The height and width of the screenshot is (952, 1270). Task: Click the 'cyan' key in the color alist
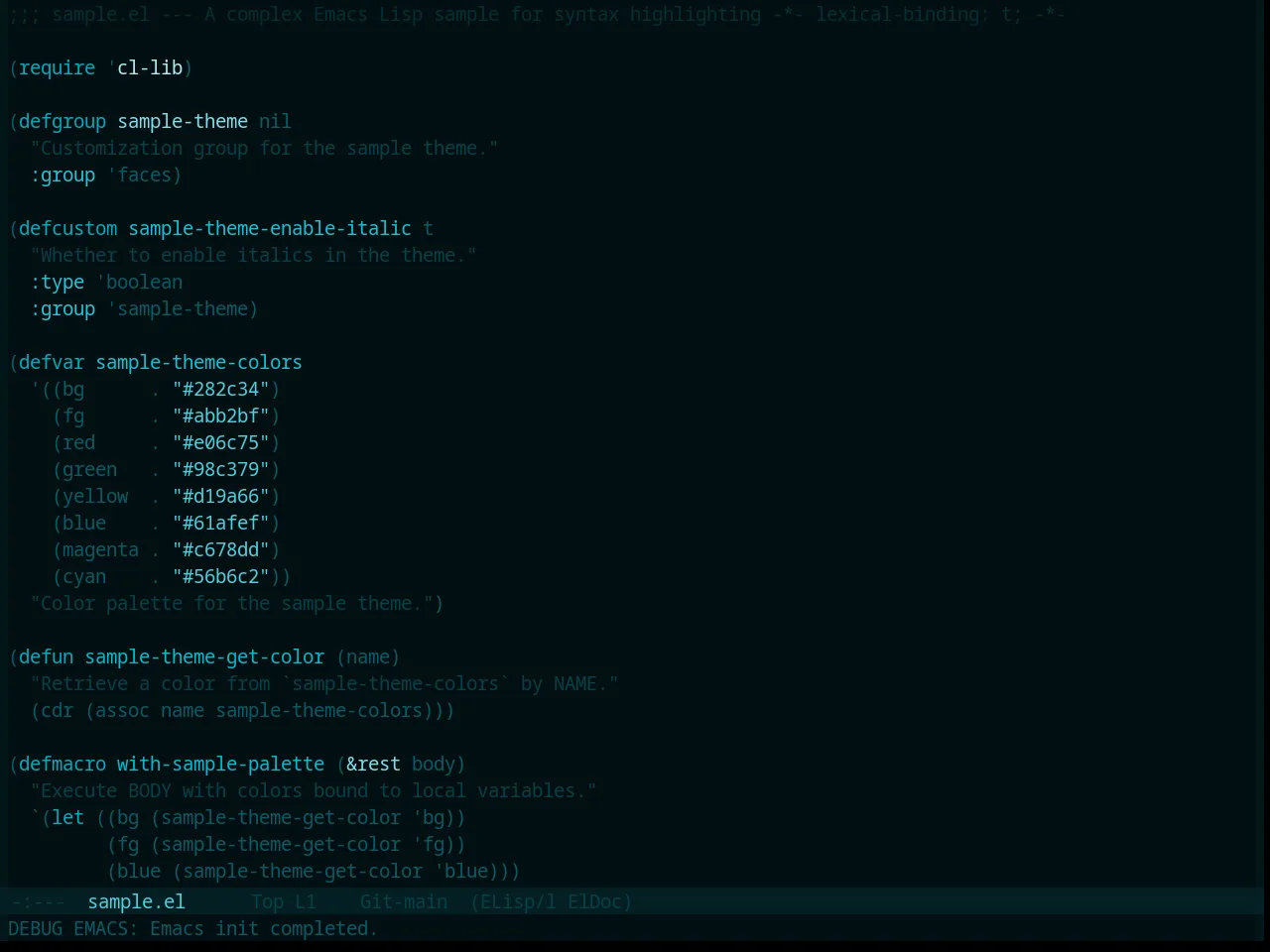(x=84, y=576)
